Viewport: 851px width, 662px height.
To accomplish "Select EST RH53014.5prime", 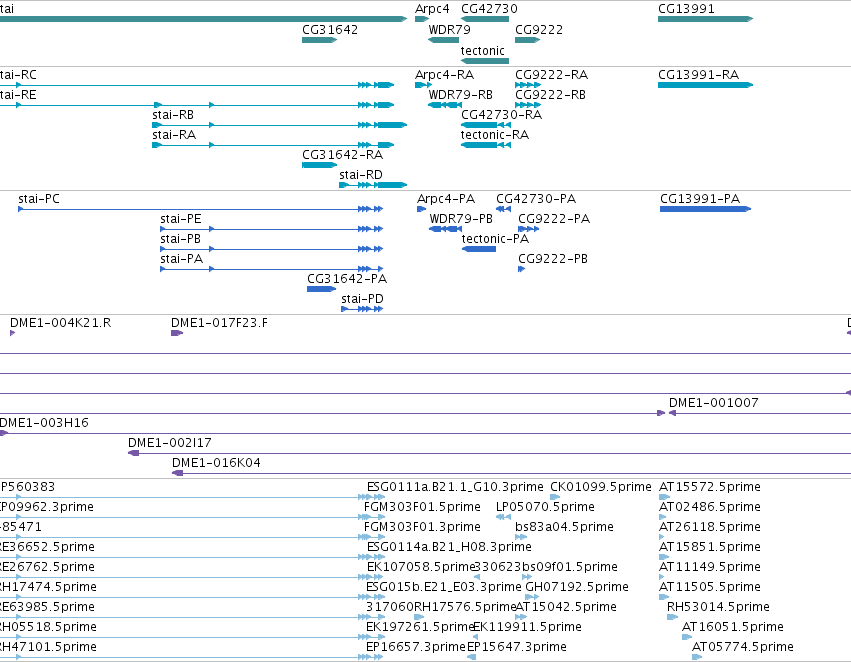I will tap(718, 607).
